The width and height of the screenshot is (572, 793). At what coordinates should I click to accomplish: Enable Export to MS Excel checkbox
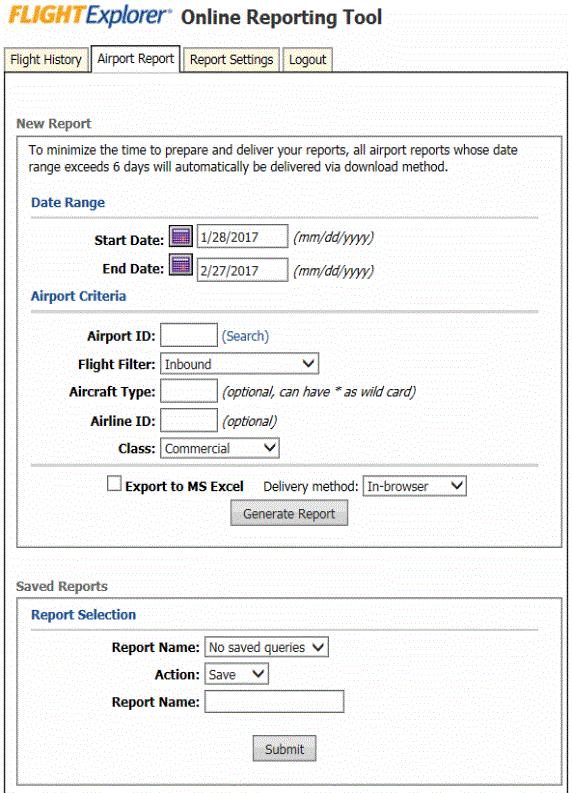pyautogui.click(x=114, y=483)
